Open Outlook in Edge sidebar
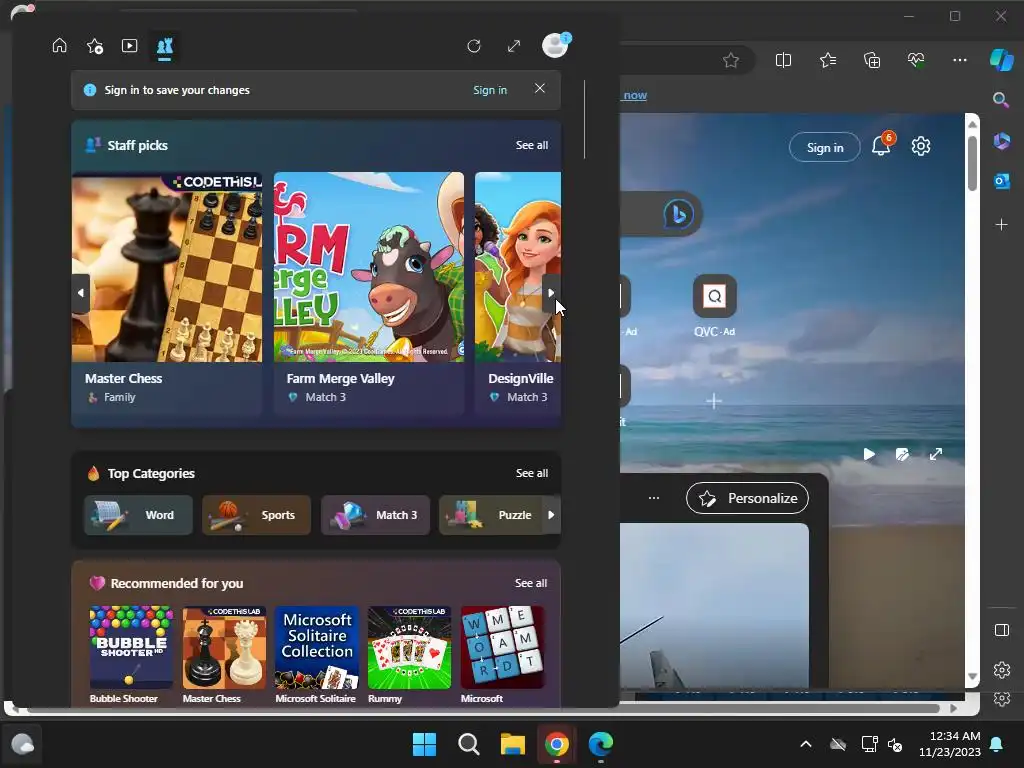The image size is (1024, 768). coord(1001,180)
